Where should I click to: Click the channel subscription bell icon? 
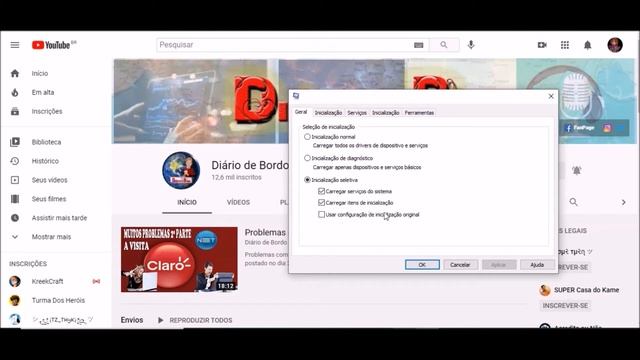click(576, 171)
